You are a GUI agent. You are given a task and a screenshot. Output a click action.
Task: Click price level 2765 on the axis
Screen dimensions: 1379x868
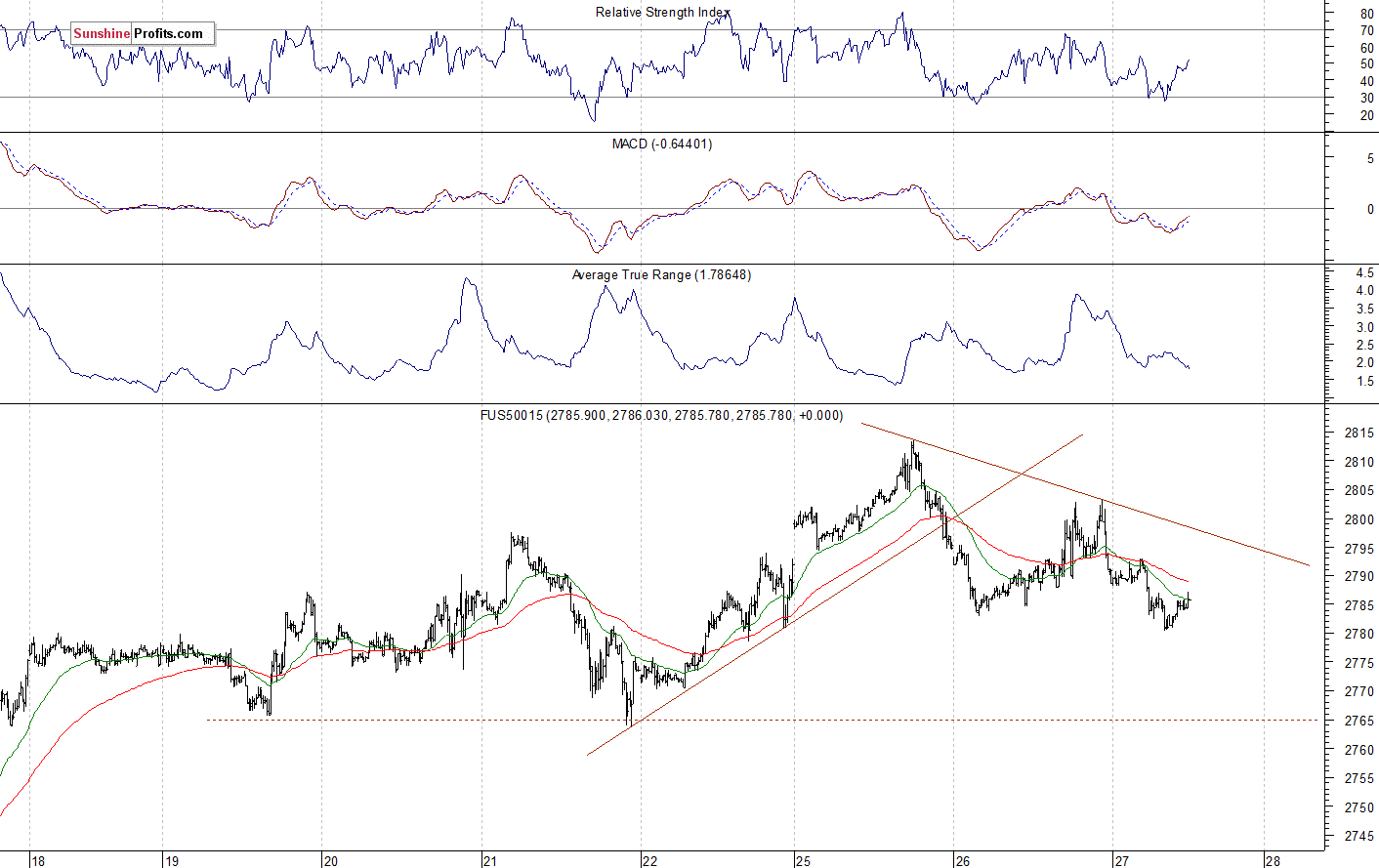pyautogui.click(x=1359, y=721)
